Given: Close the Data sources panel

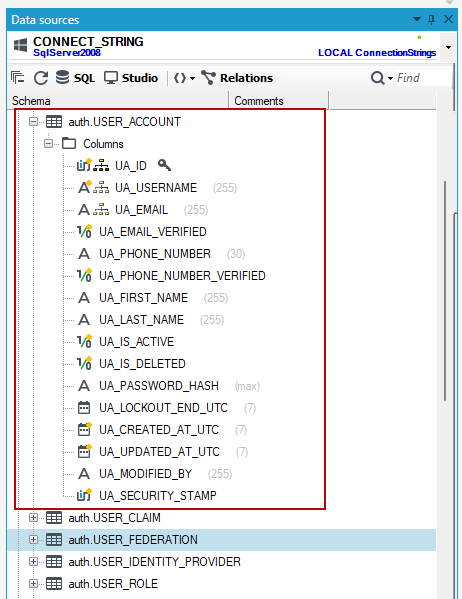Looking at the screenshot, I should (448, 19).
